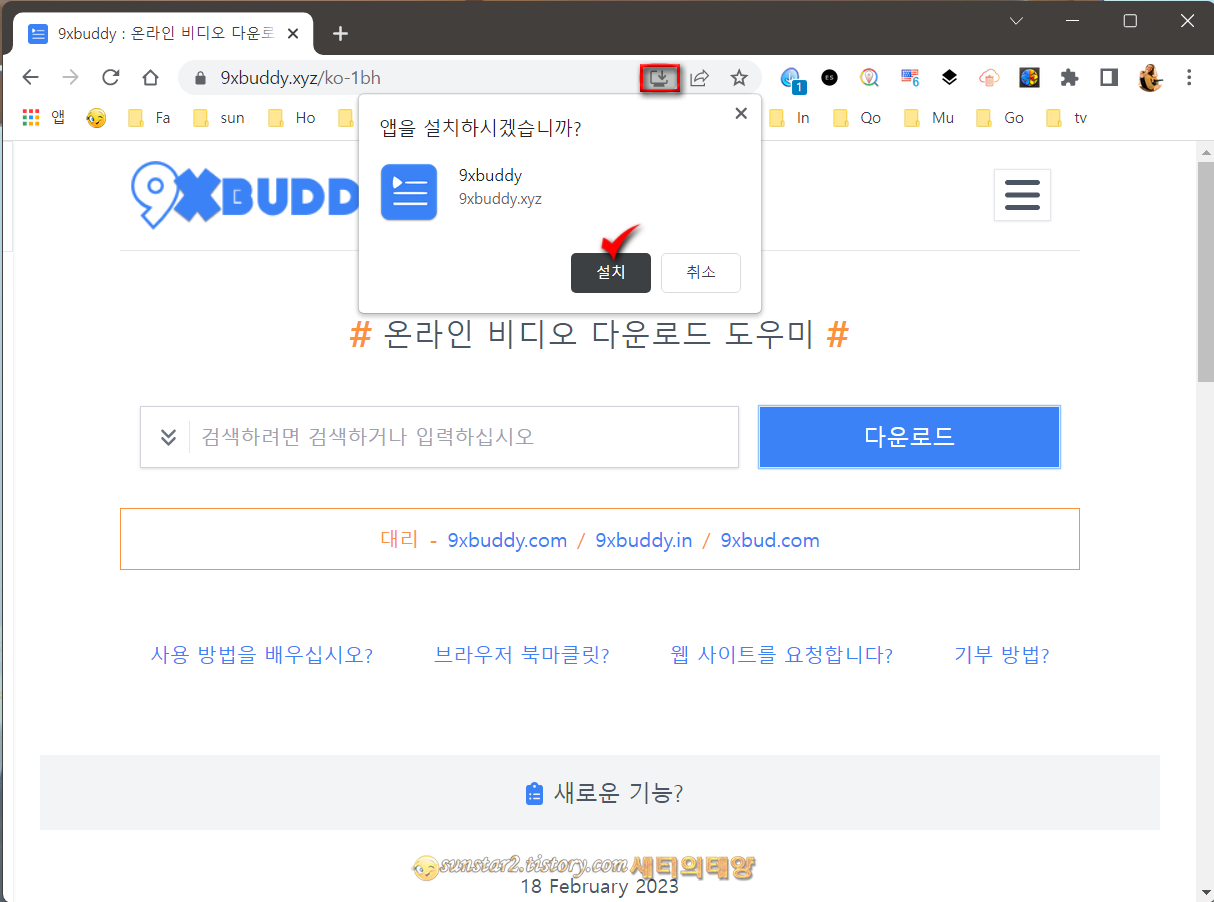Click the cloud clipboard extension icon
Image resolution: width=1214 pixels, height=902 pixels.
[989, 77]
